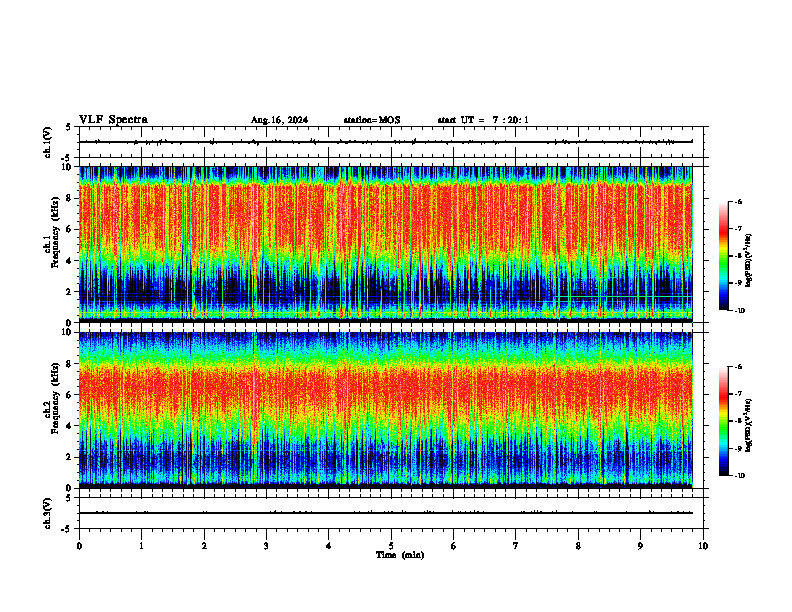Click the time axis tick label "4"
Screen dimensions: 792x612
(328, 546)
